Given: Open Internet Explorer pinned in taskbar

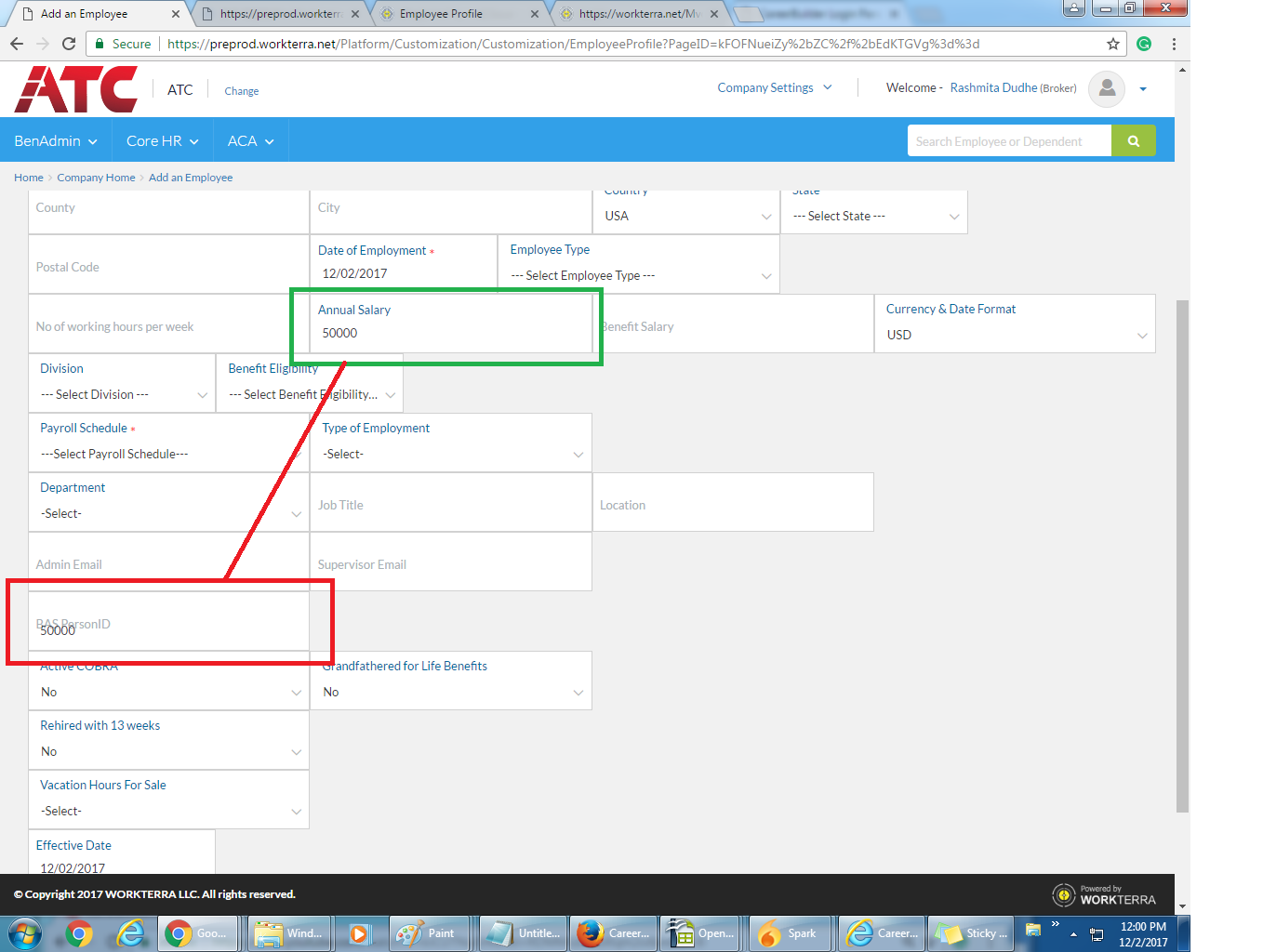Looking at the screenshot, I should pos(130,933).
